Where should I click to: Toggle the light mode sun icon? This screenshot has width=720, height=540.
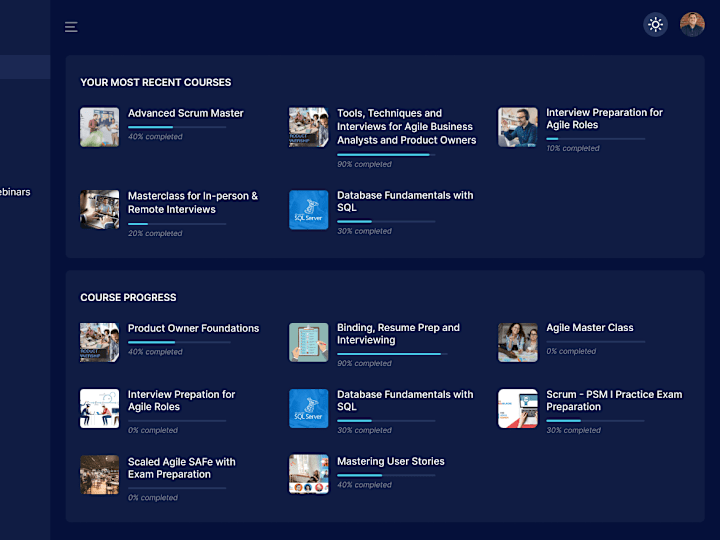click(x=655, y=24)
